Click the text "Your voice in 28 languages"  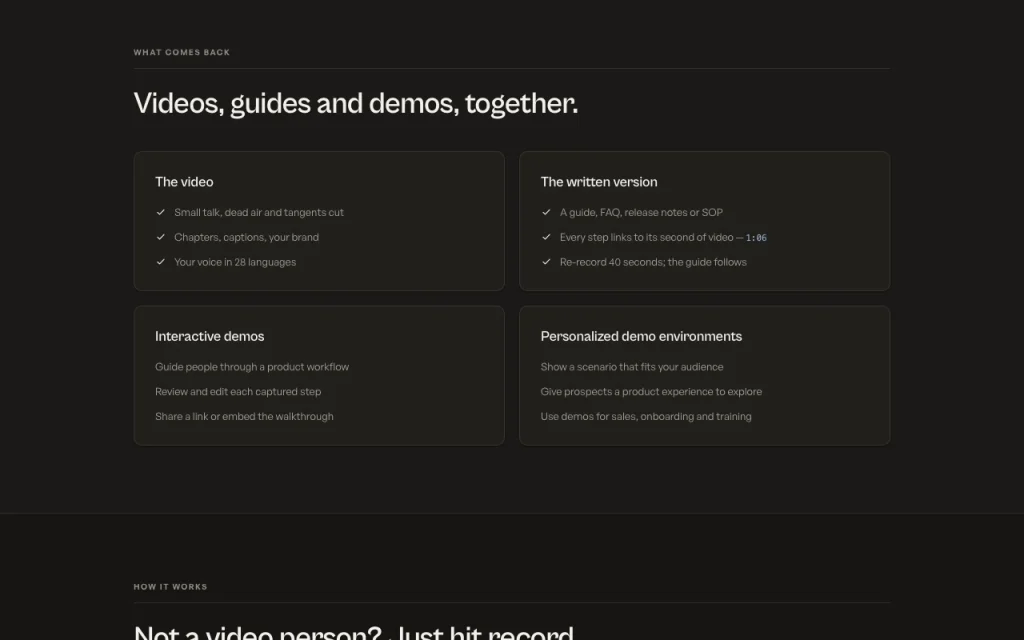point(235,262)
